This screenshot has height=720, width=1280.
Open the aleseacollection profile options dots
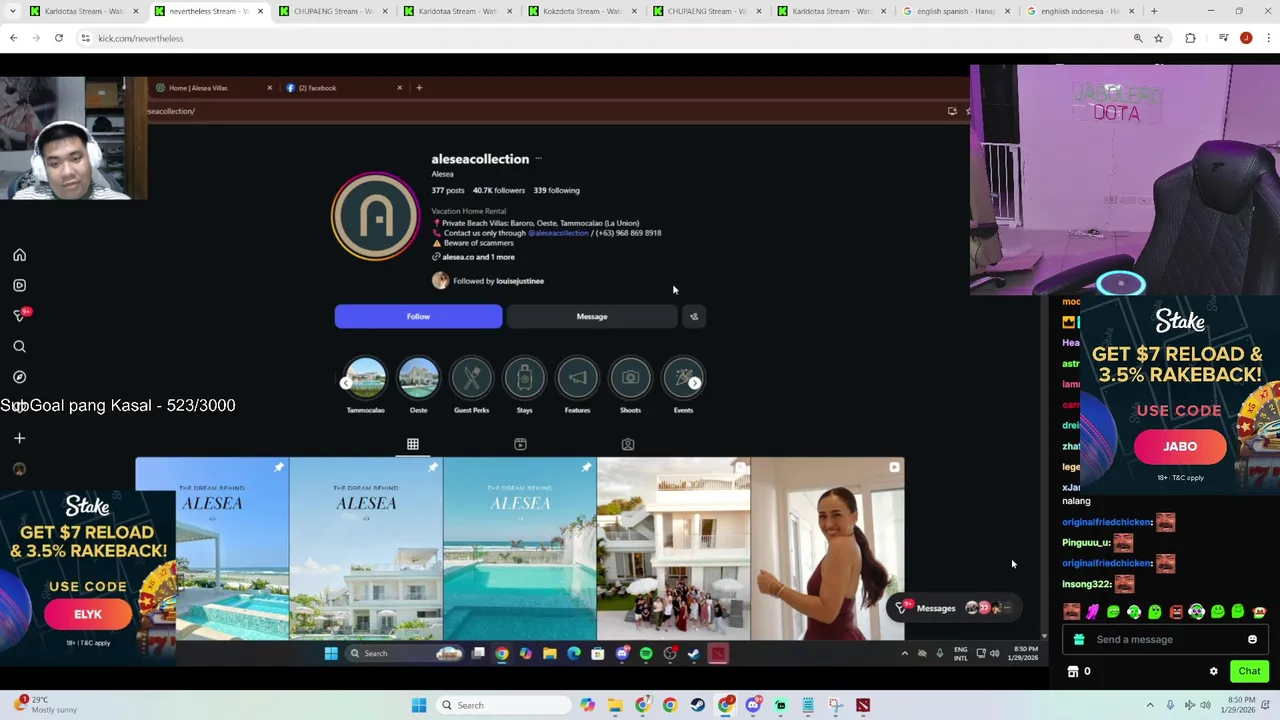click(x=538, y=158)
